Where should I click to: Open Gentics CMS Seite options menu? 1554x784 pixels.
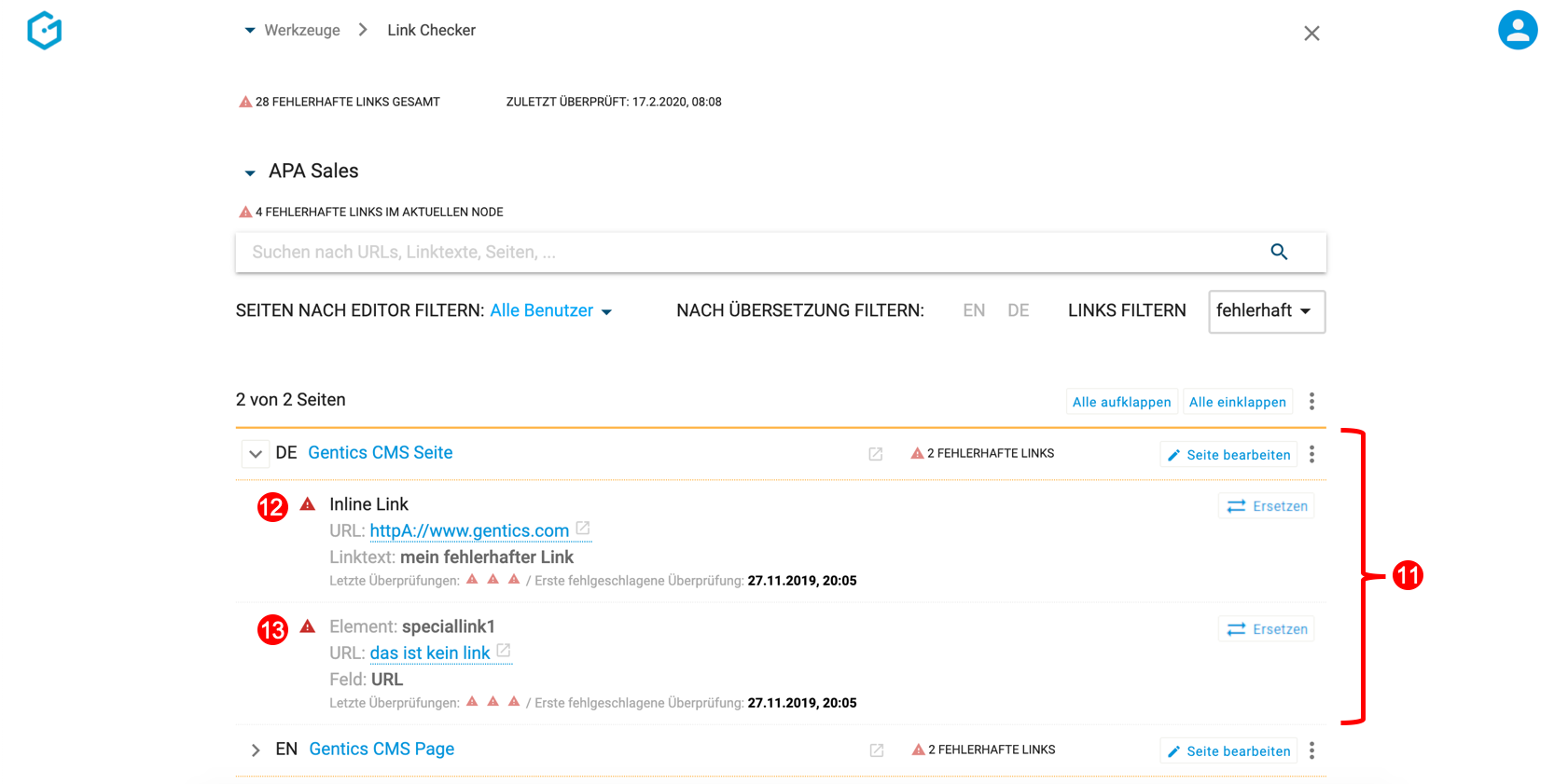pyautogui.click(x=1311, y=454)
